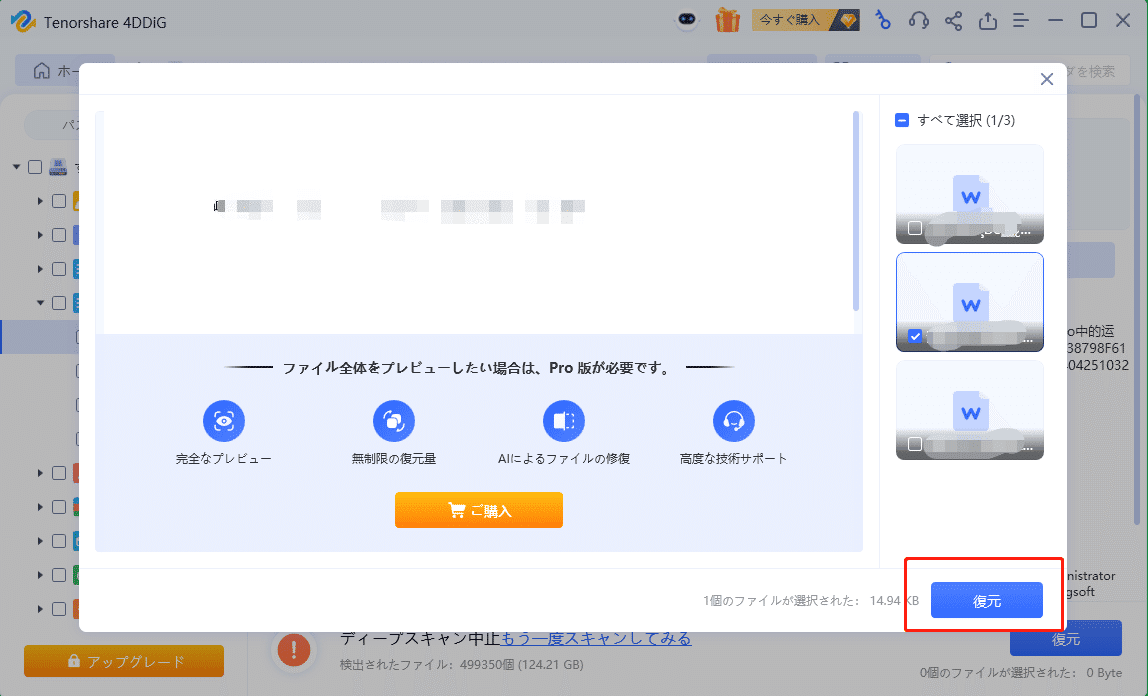Click the 高度な技術サポート headset icon
This screenshot has height=696, width=1148.
point(734,421)
